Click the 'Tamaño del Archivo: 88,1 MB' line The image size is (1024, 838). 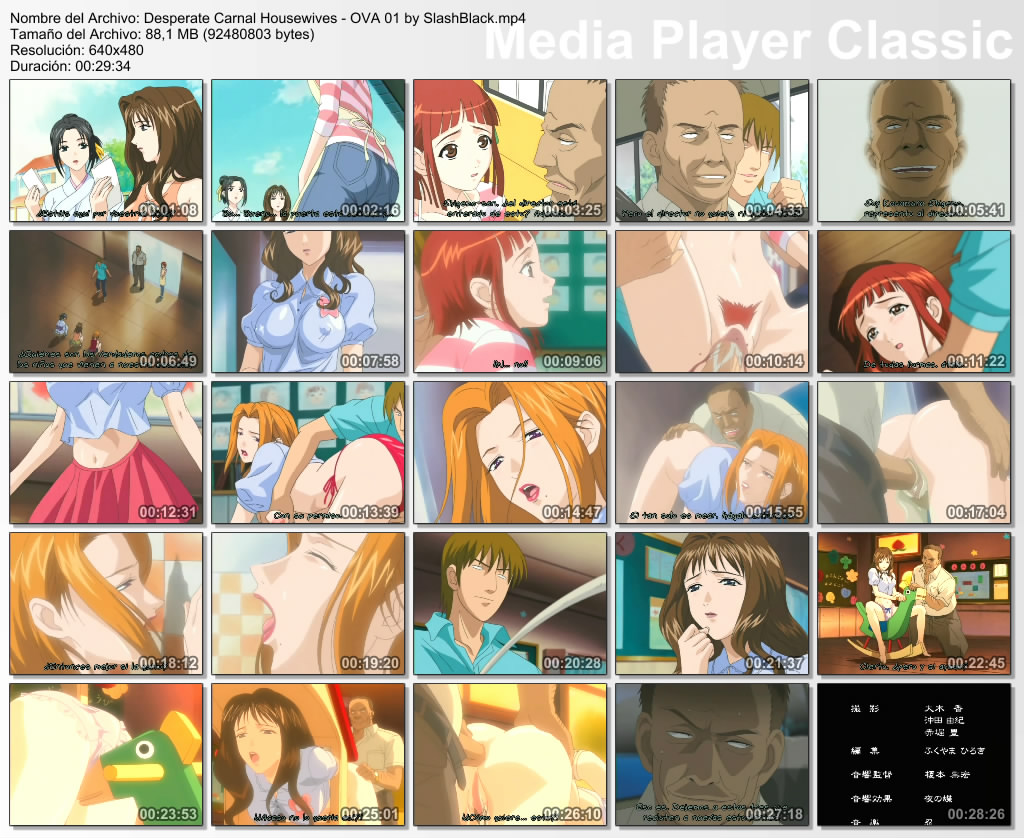[x=162, y=34]
